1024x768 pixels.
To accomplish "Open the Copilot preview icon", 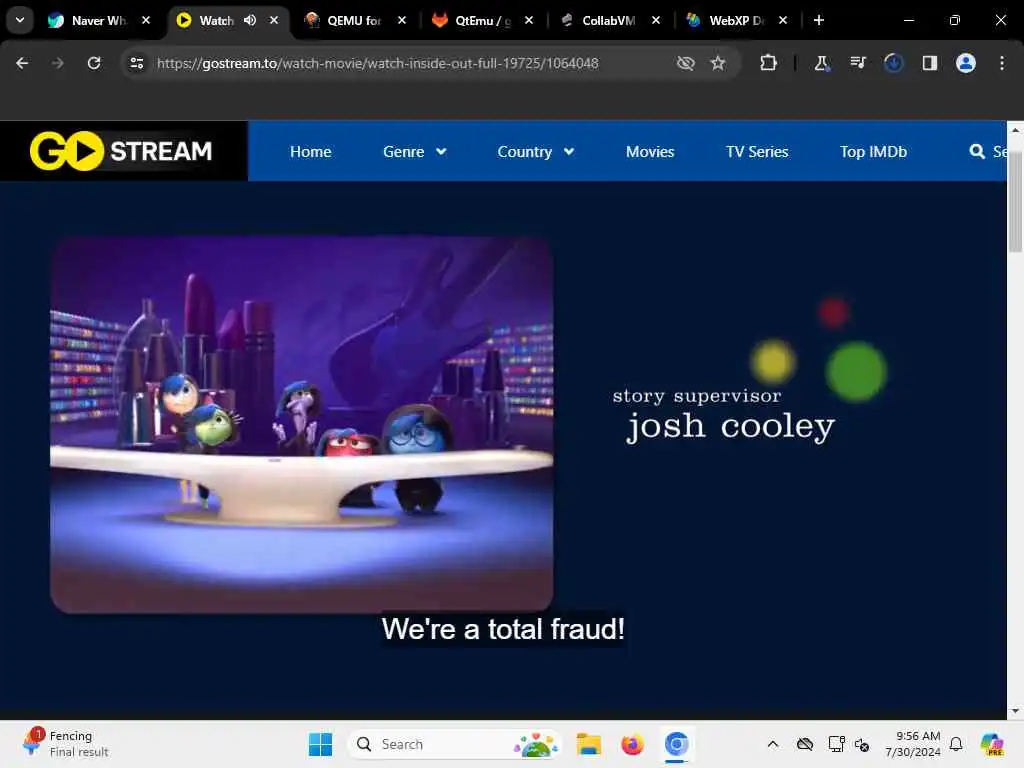I will 992,744.
